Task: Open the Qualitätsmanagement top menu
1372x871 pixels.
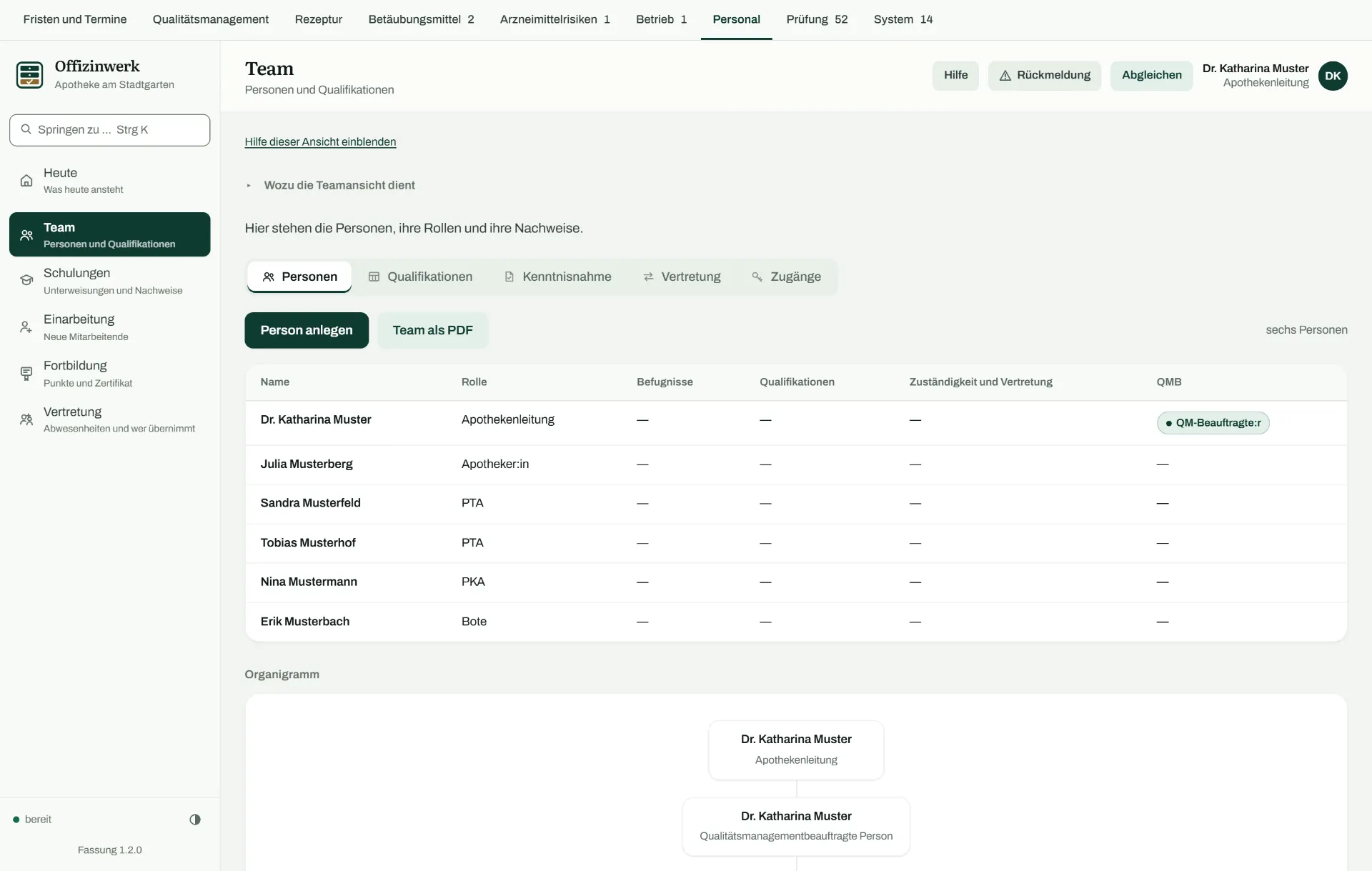Action: click(211, 19)
